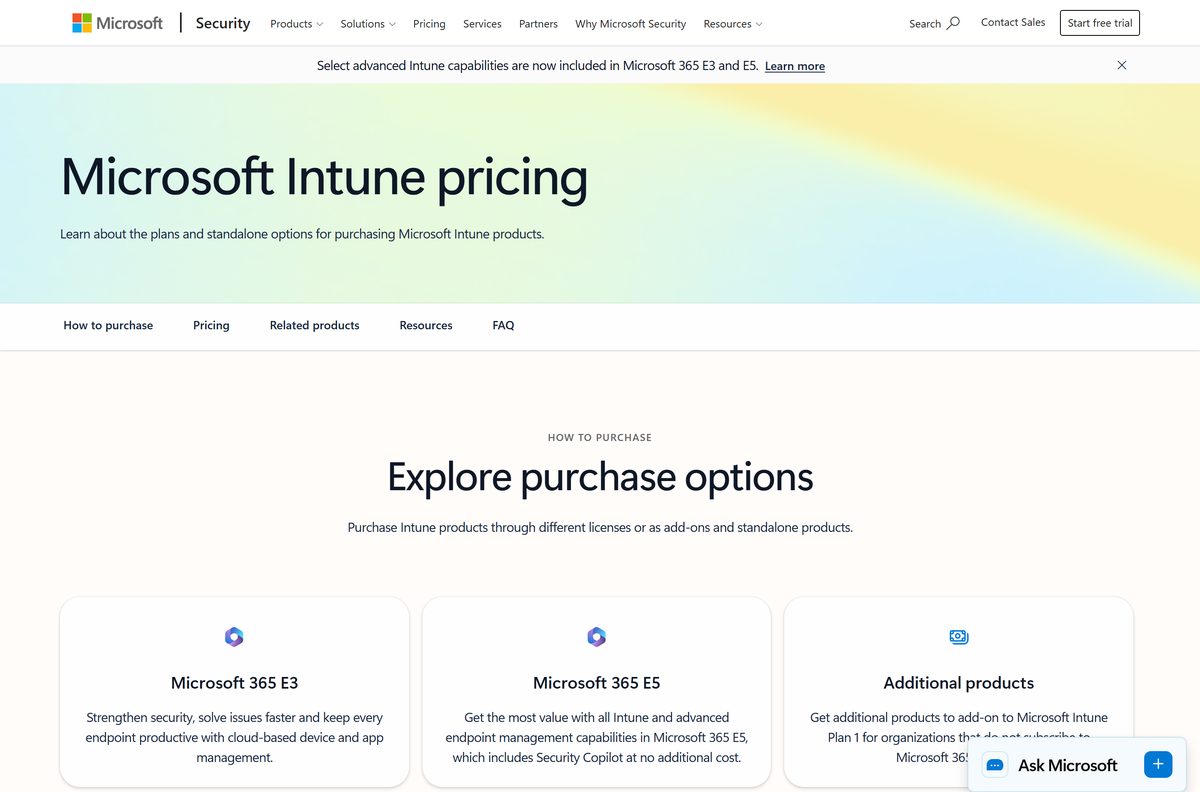Click the Microsoft Intune pricing headline
Screen dimensions: 1200x792
coord(324,177)
